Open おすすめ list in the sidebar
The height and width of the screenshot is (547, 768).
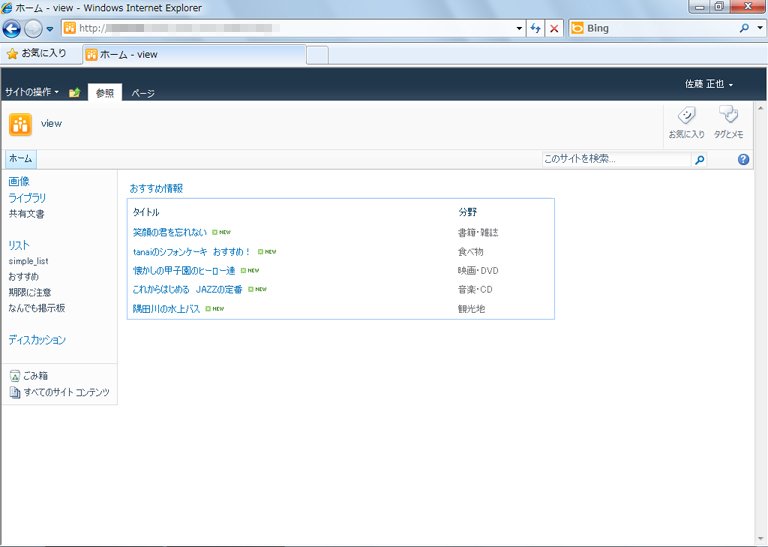coord(24,277)
